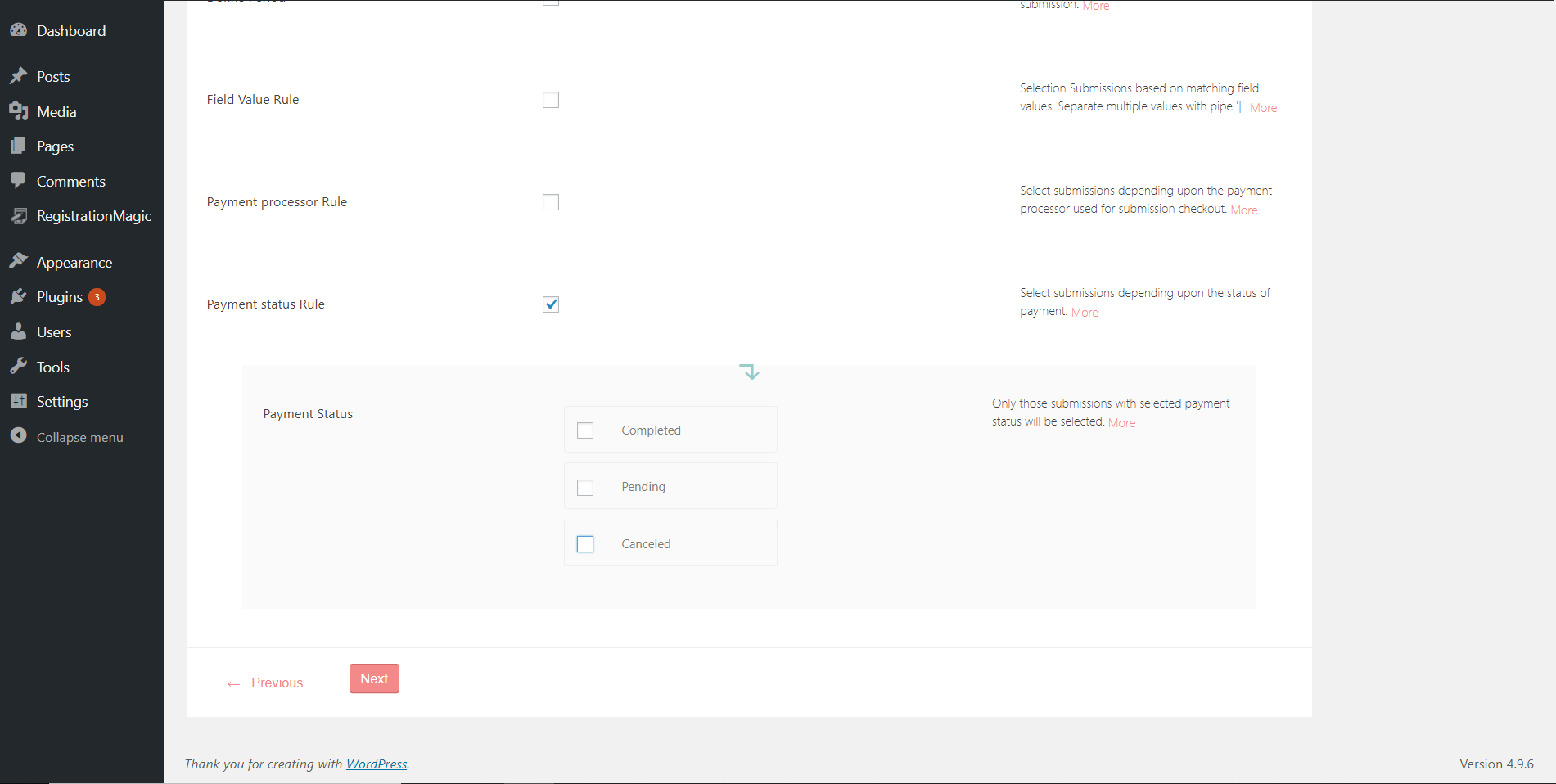The width and height of the screenshot is (1556, 784).
Task: Open Appearance via the paintbrush icon
Action: pyautogui.click(x=18, y=261)
